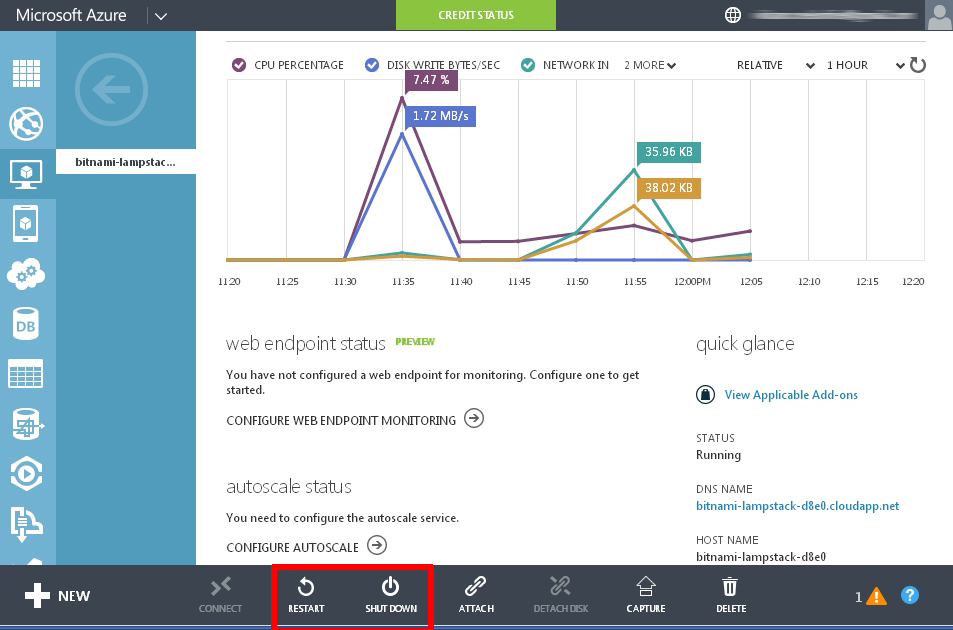The height and width of the screenshot is (630, 953).
Task: Open HDInsight database icon in sidebar
Action: 26,423
